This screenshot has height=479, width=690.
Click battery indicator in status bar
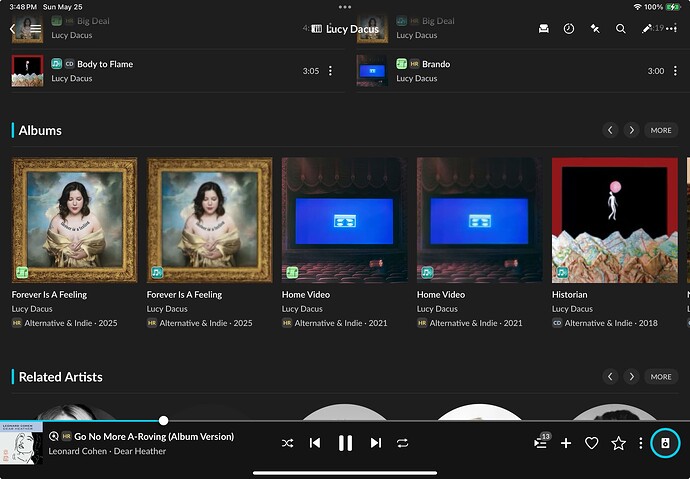(x=673, y=7)
